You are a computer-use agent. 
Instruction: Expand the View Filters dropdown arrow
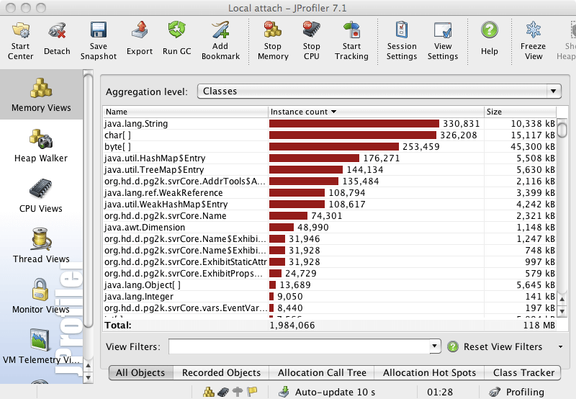(x=435, y=346)
